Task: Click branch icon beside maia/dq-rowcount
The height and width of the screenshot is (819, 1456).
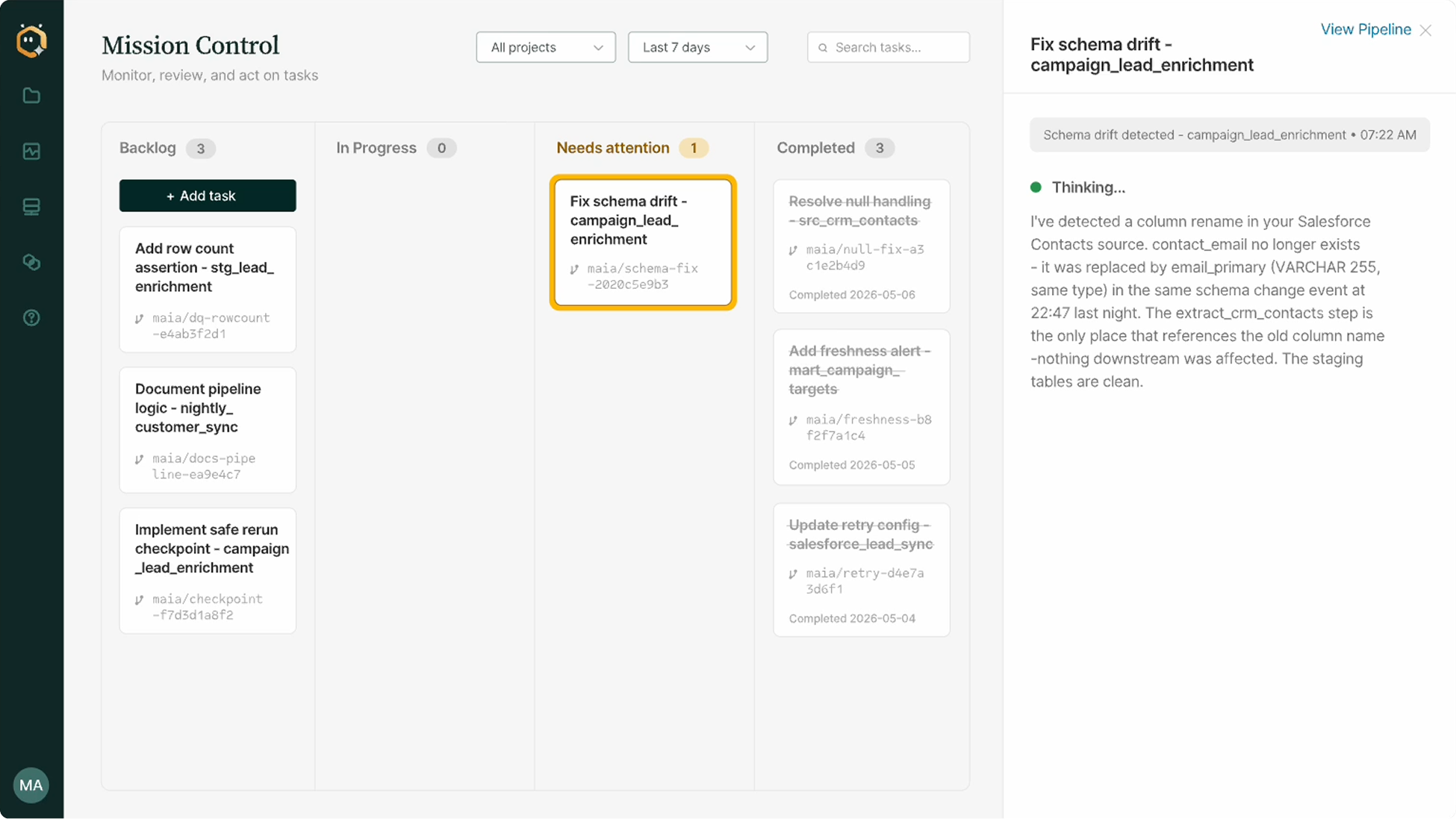Action: coord(139,319)
